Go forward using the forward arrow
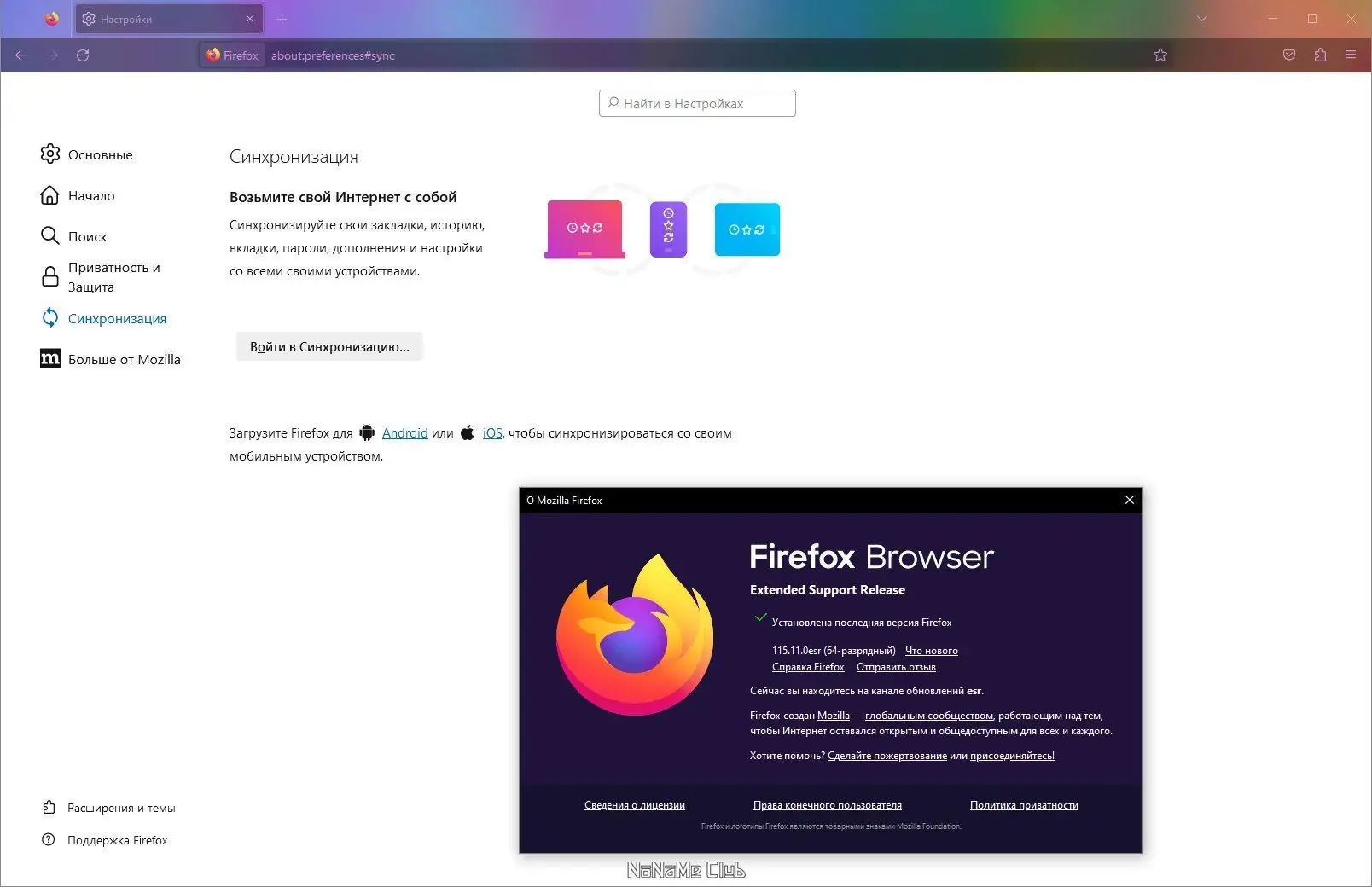The width and height of the screenshot is (1372, 887). tap(52, 55)
